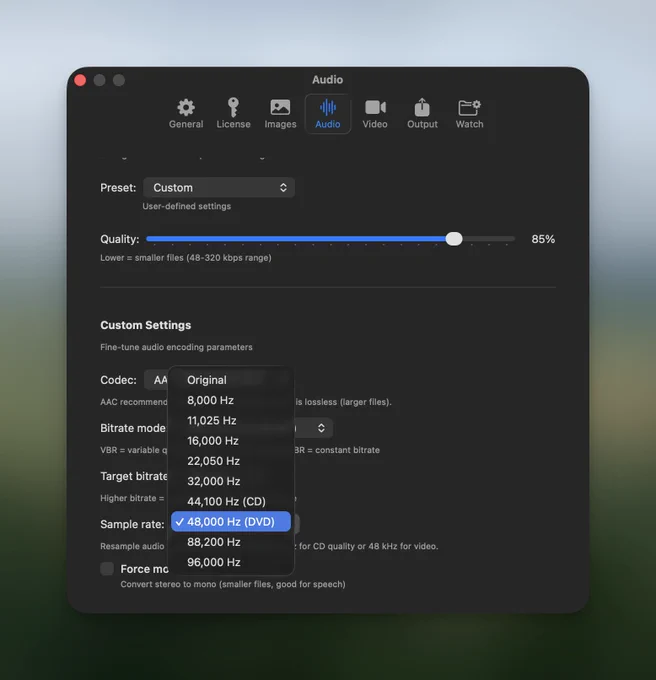This screenshot has width=656, height=680.
Task: Open the Preset Custom dropdown
Action: coord(219,188)
